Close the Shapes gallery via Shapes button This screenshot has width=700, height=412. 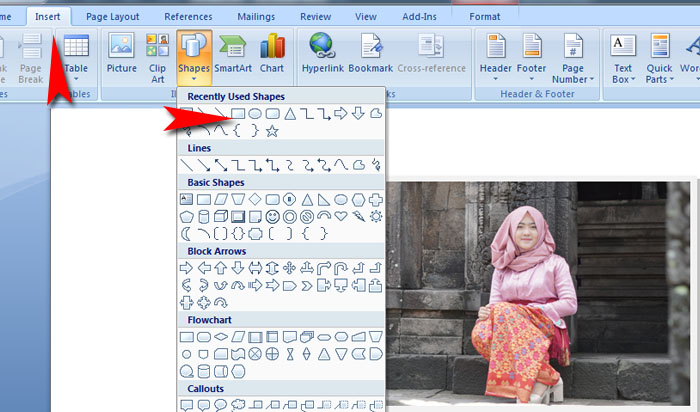click(x=194, y=57)
